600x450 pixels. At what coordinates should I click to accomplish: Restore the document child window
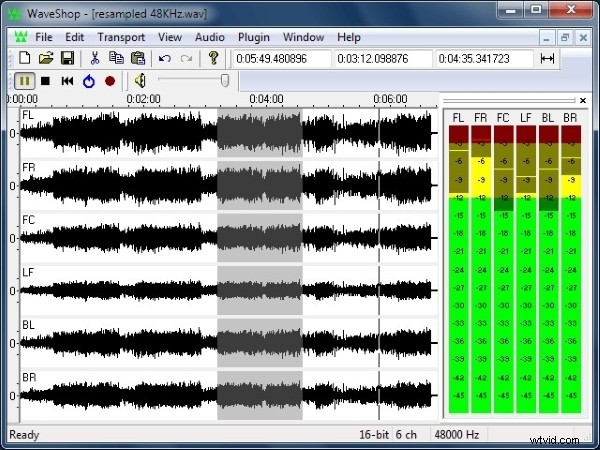[565, 38]
